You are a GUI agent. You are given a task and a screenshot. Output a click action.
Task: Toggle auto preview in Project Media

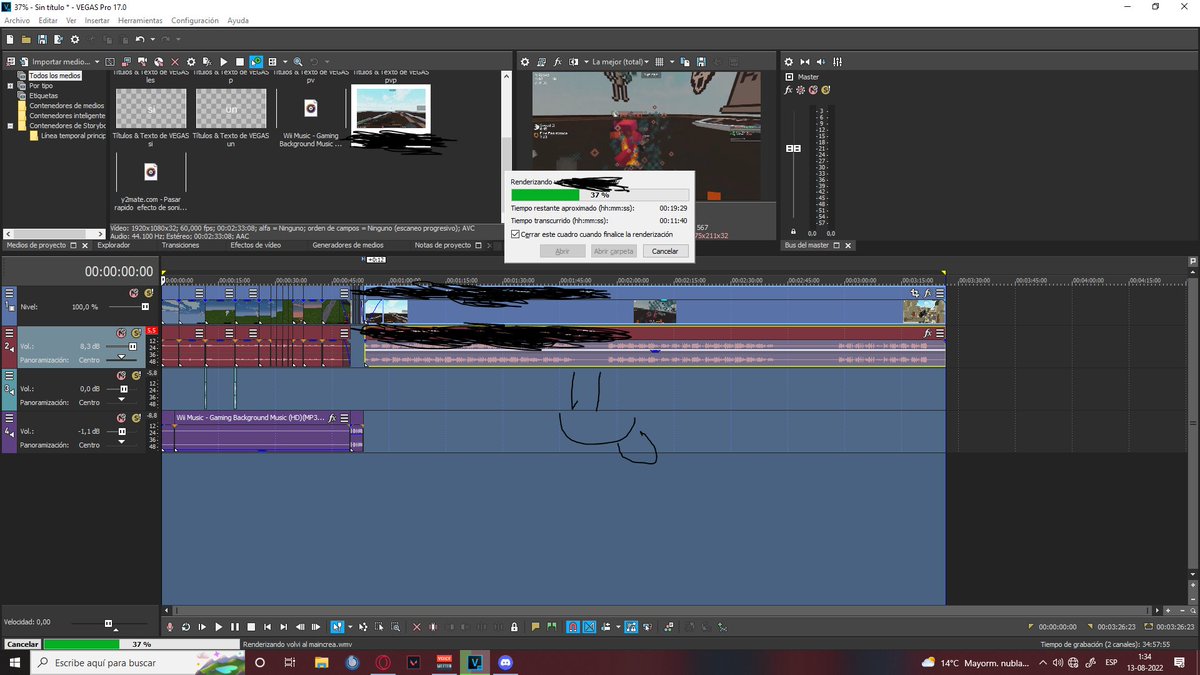(256, 62)
